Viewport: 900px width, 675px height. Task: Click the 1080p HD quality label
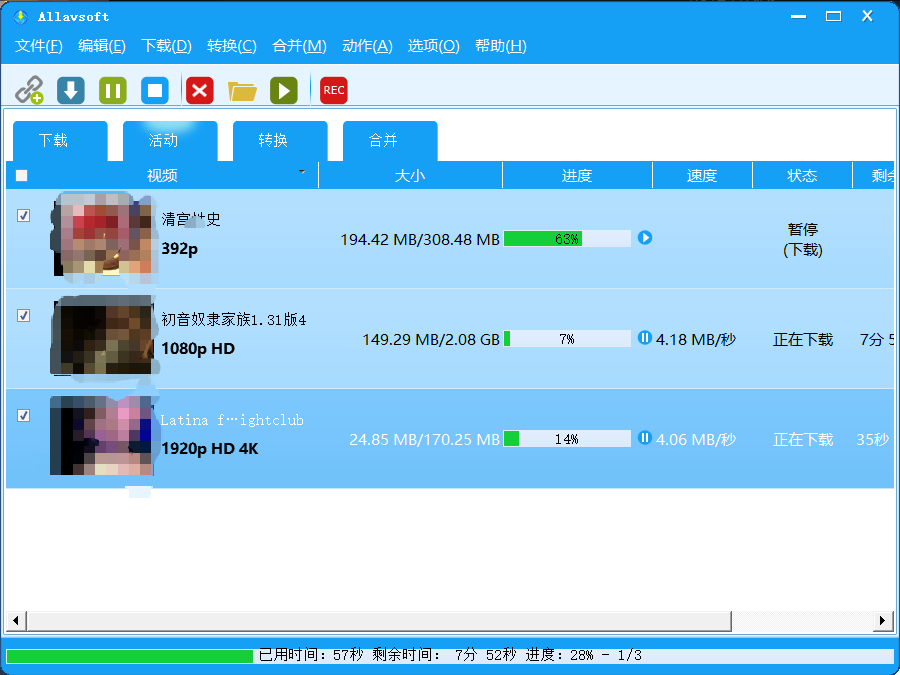pos(198,349)
